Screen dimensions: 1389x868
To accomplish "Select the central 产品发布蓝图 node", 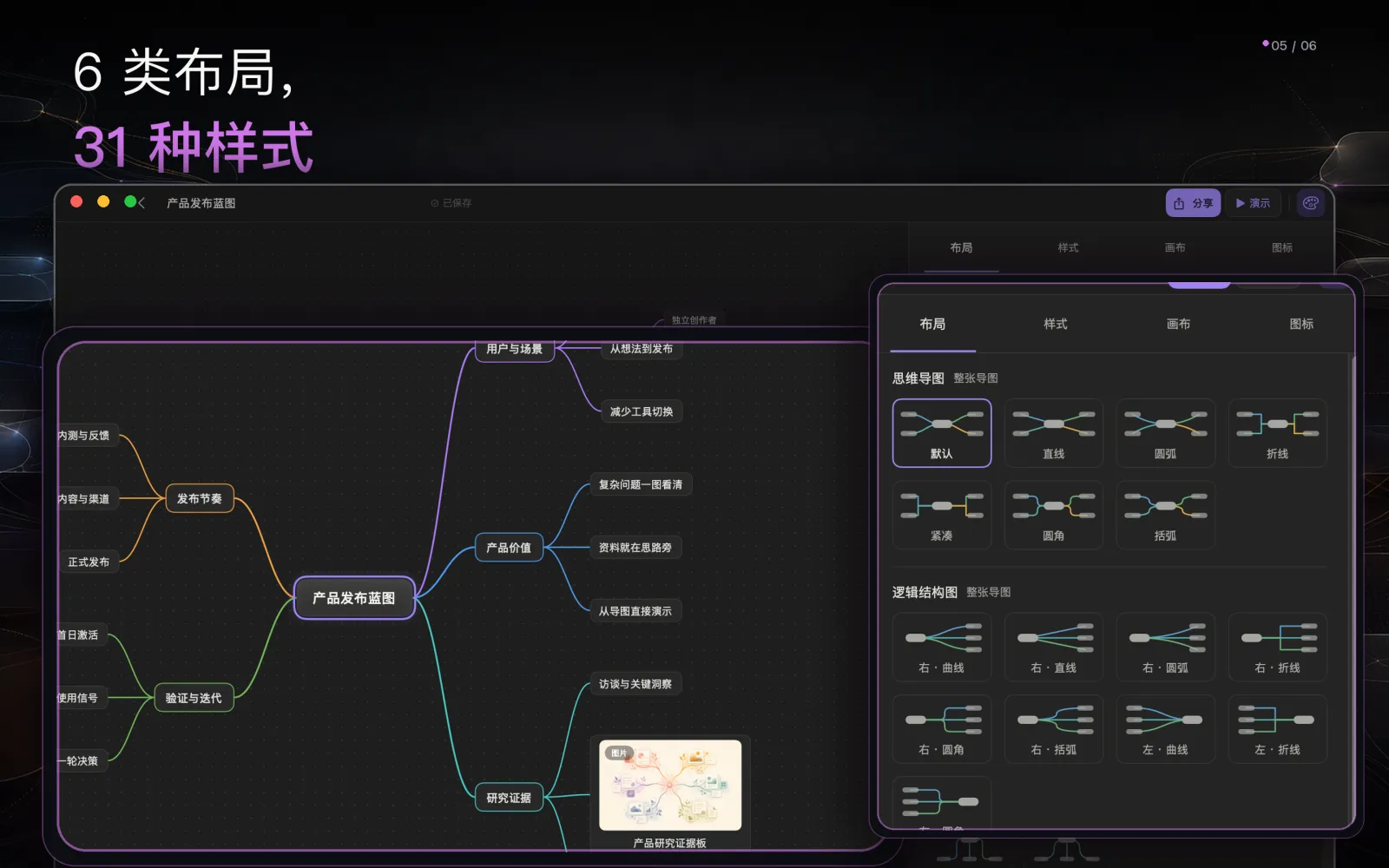I will [x=354, y=598].
